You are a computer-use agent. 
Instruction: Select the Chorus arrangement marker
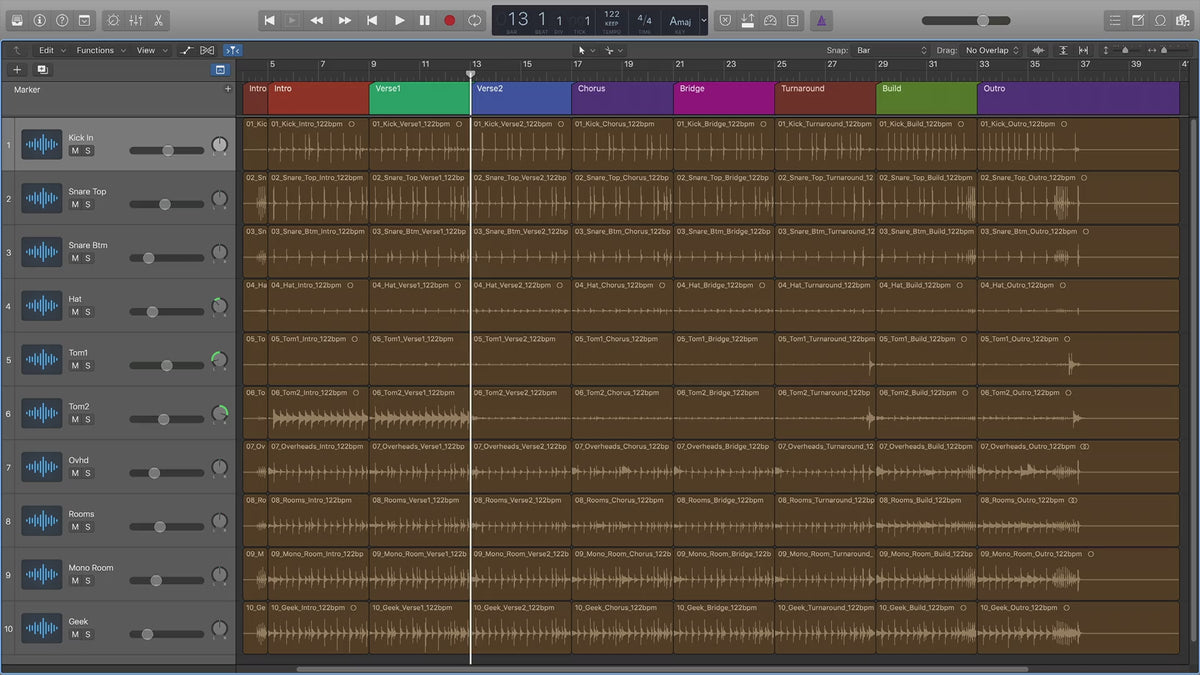[622, 98]
